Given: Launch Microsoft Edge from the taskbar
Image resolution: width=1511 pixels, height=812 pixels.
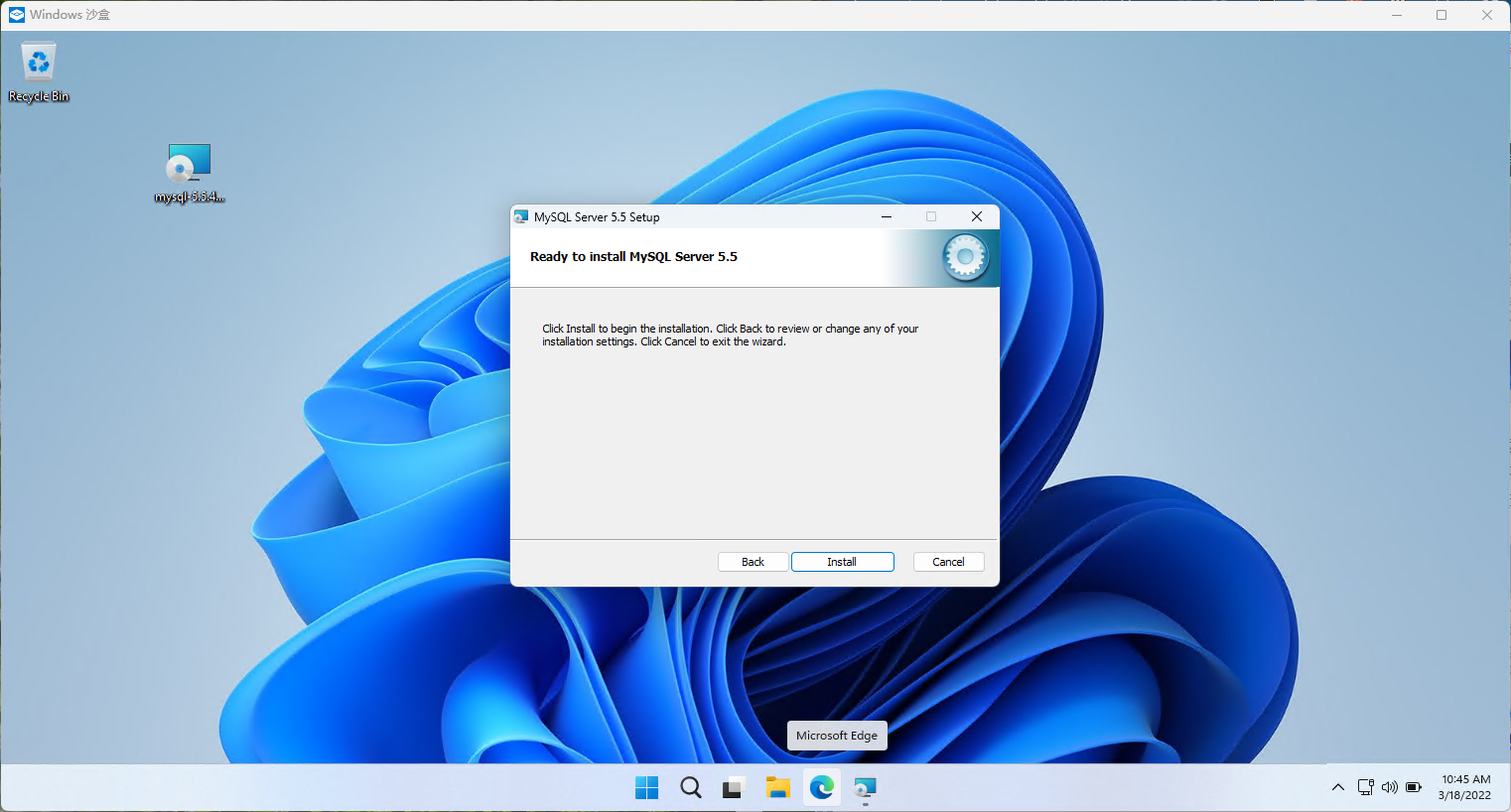Looking at the screenshot, I should pos(821,788).
